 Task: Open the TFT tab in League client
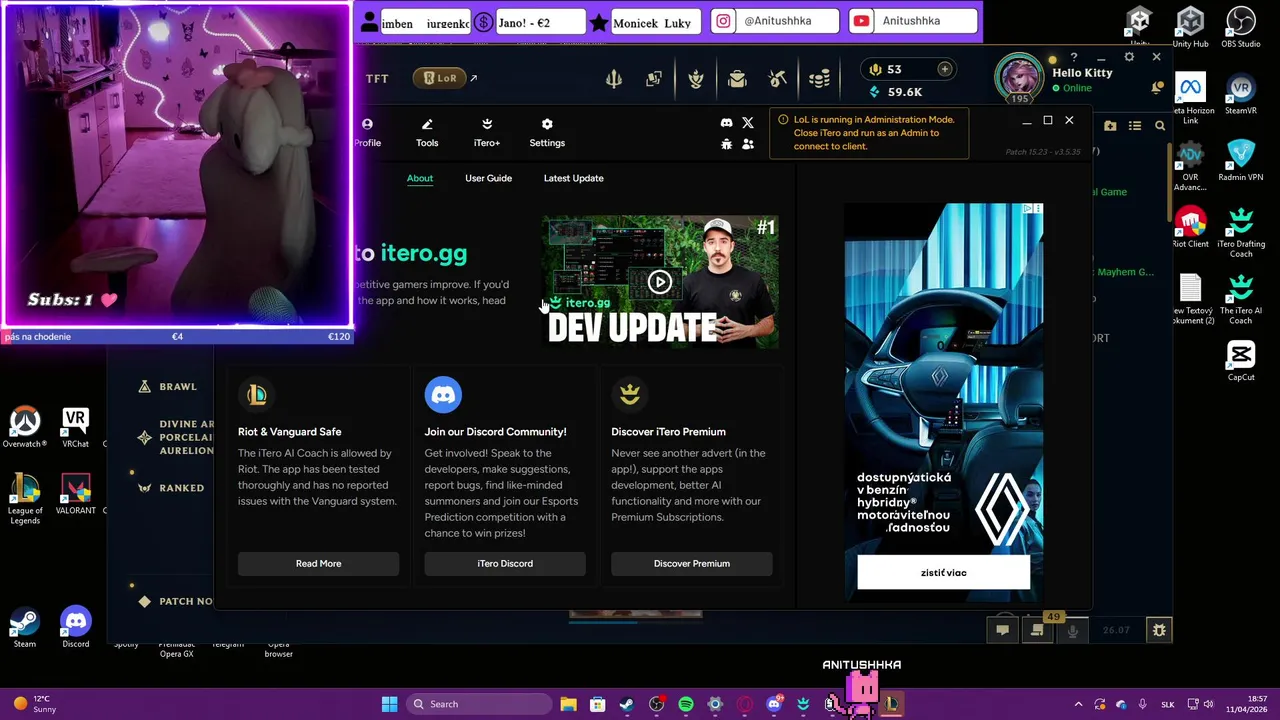point(377,78)
